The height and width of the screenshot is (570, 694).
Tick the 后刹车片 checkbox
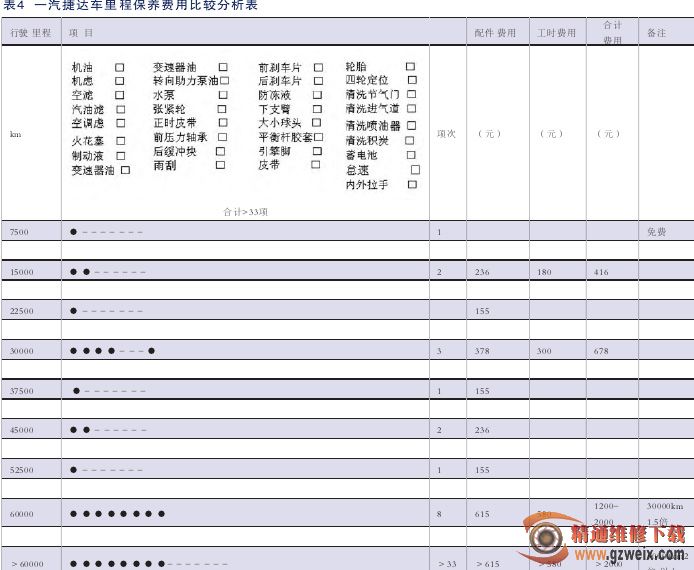click(318, 81)
